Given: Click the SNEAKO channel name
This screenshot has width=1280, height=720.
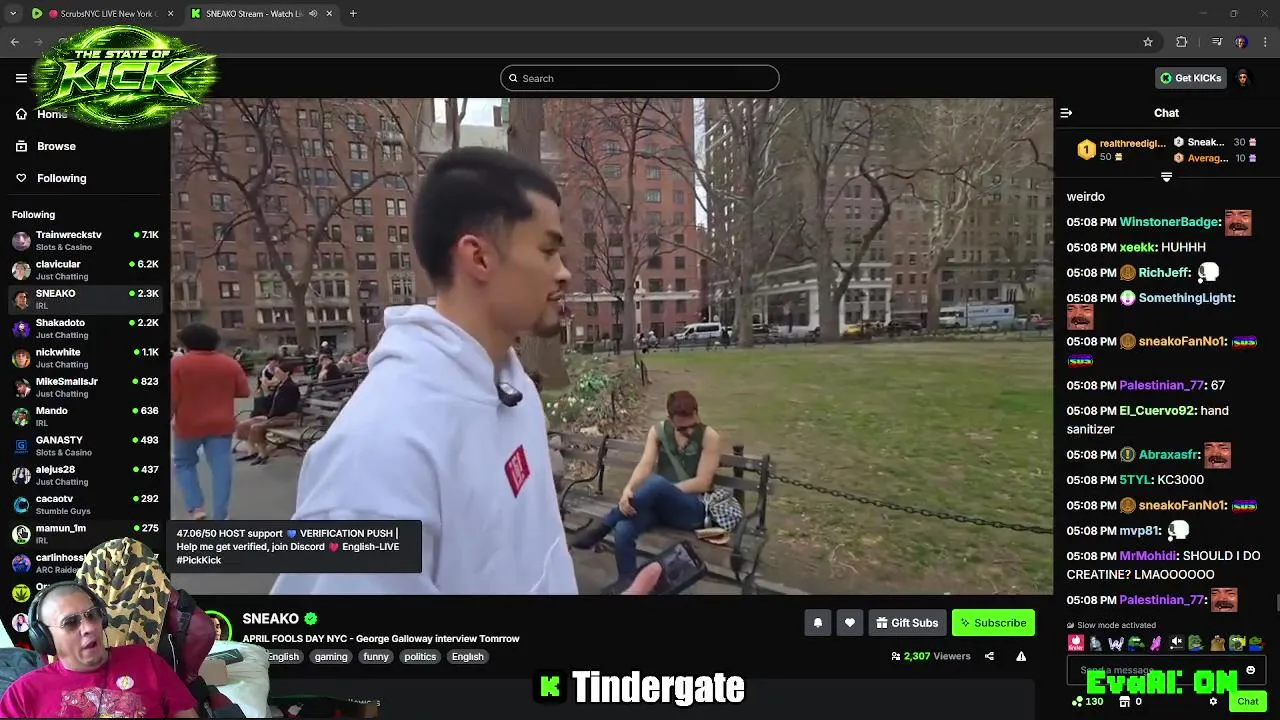Looking at the screenshot, I should click(x=270, y=619).
